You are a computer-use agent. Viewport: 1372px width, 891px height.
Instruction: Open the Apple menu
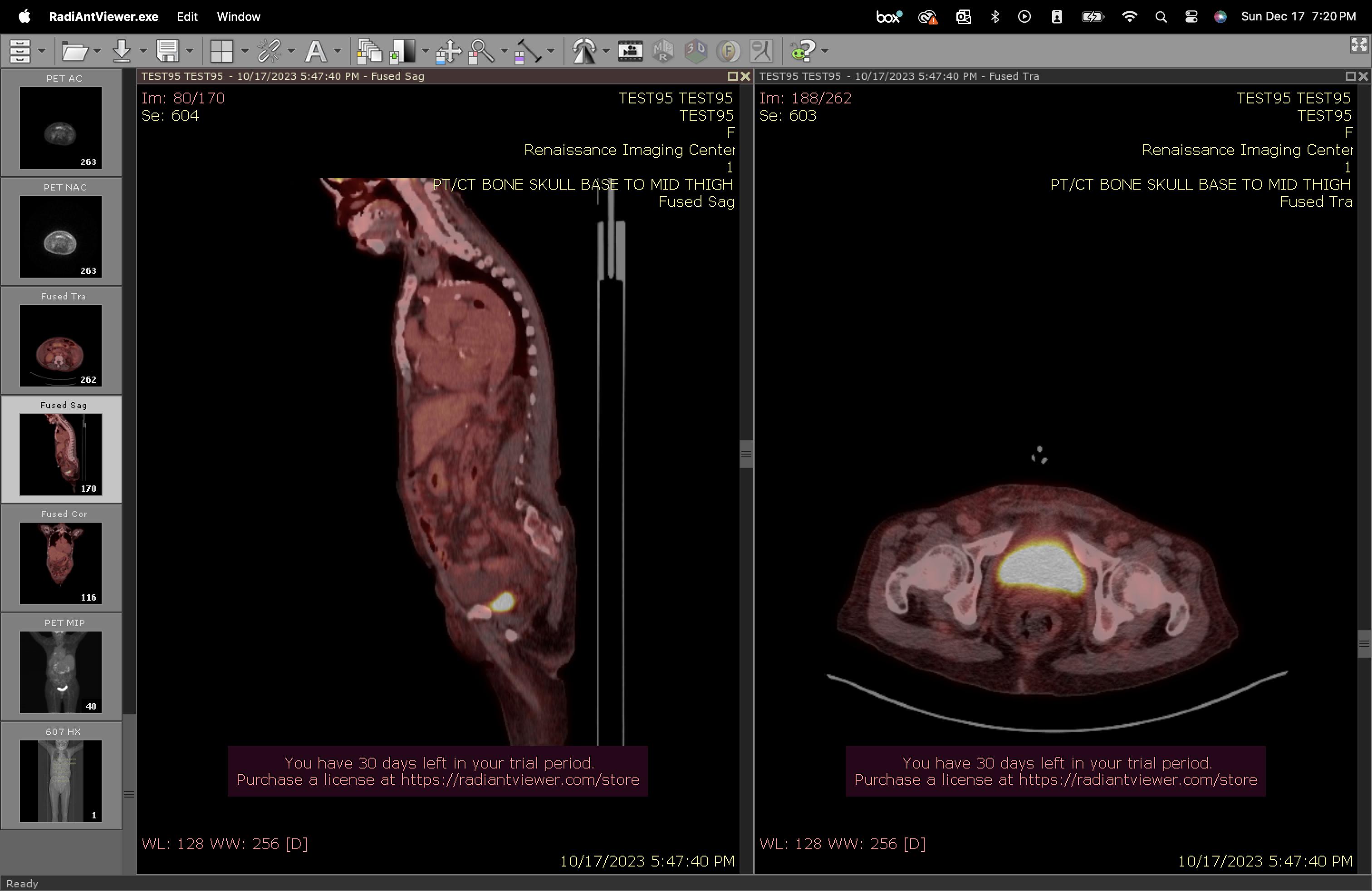[x=24, y=16]
